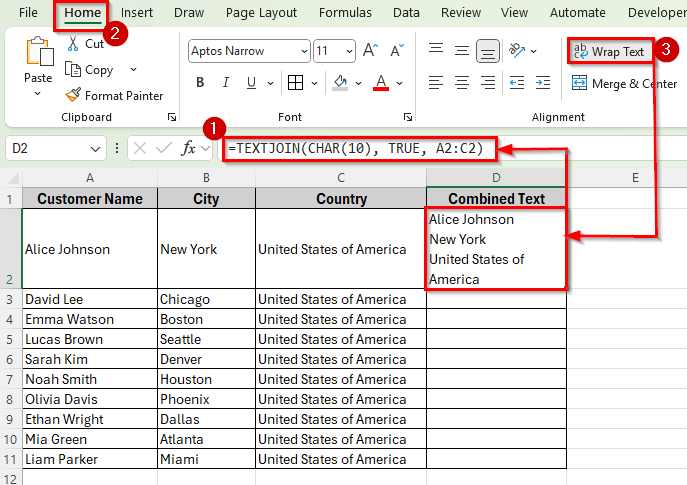
Task: Open the Aptos Narrow font name dropdown
Action: pos(304,51)
